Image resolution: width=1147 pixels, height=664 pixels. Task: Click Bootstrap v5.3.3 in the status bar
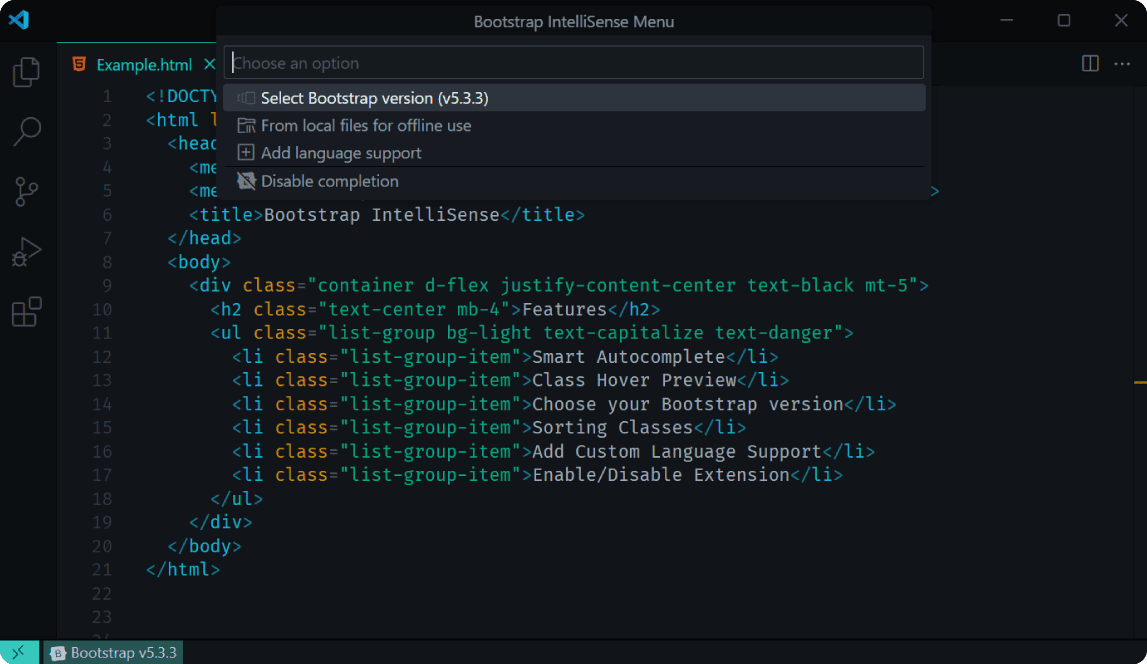click(x=112, y=652)
